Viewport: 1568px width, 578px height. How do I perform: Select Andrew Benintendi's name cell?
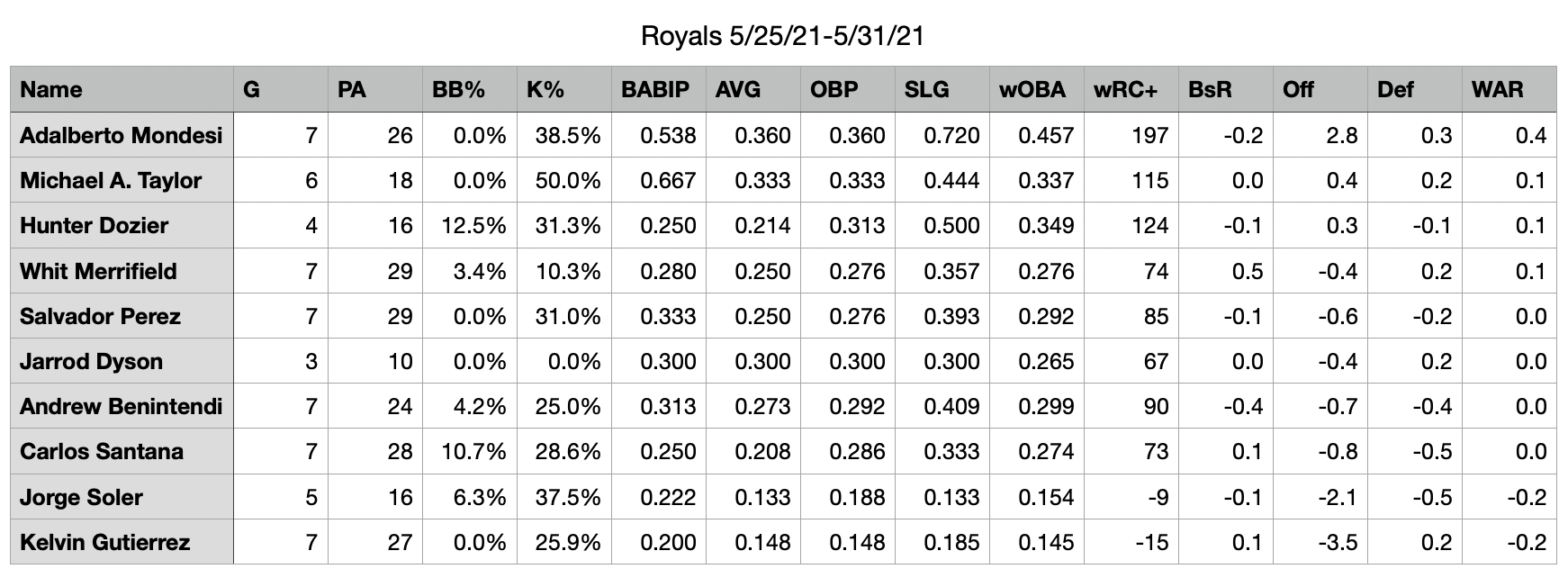(x=121, y=407)
